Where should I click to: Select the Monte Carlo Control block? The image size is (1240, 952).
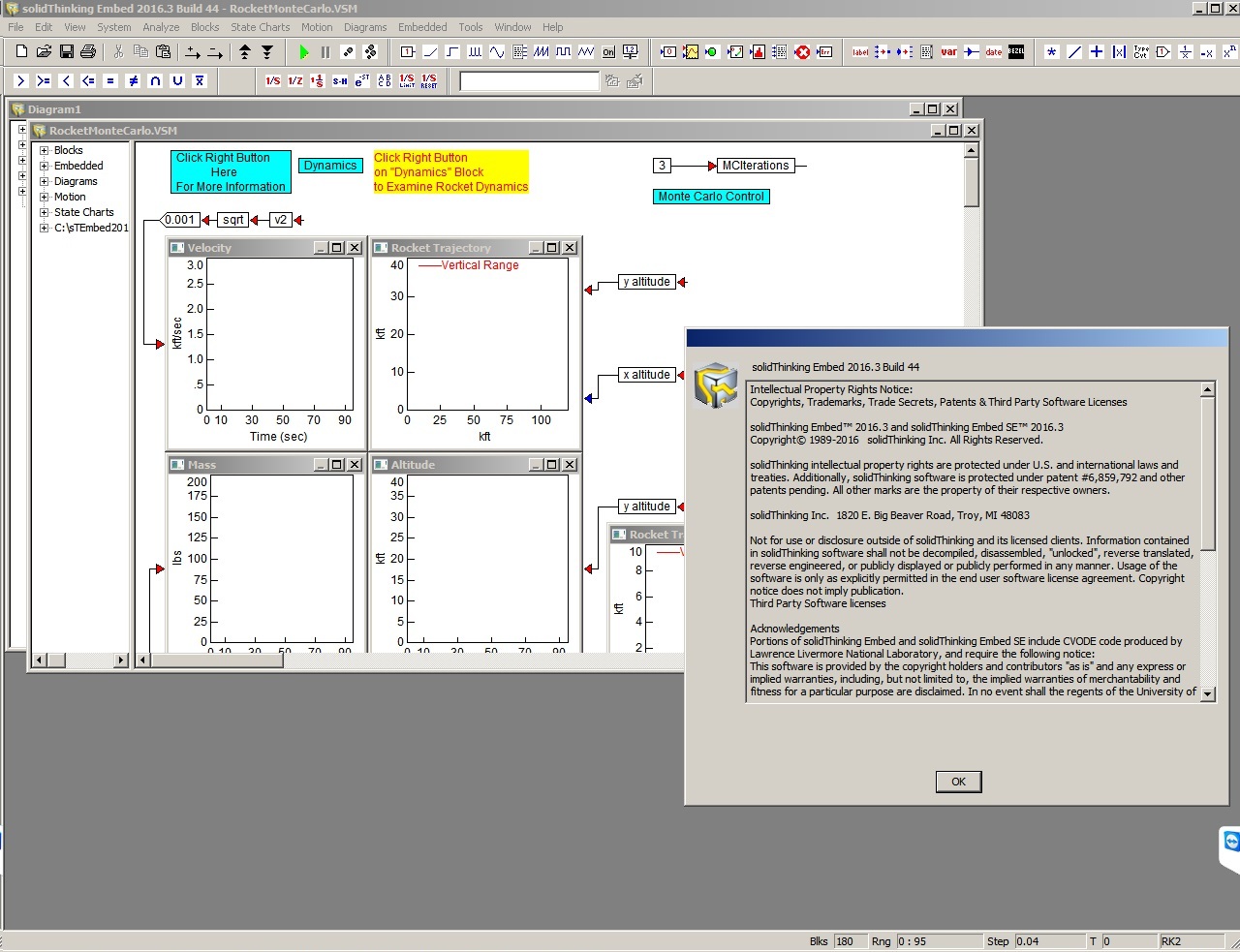point(711,197)
